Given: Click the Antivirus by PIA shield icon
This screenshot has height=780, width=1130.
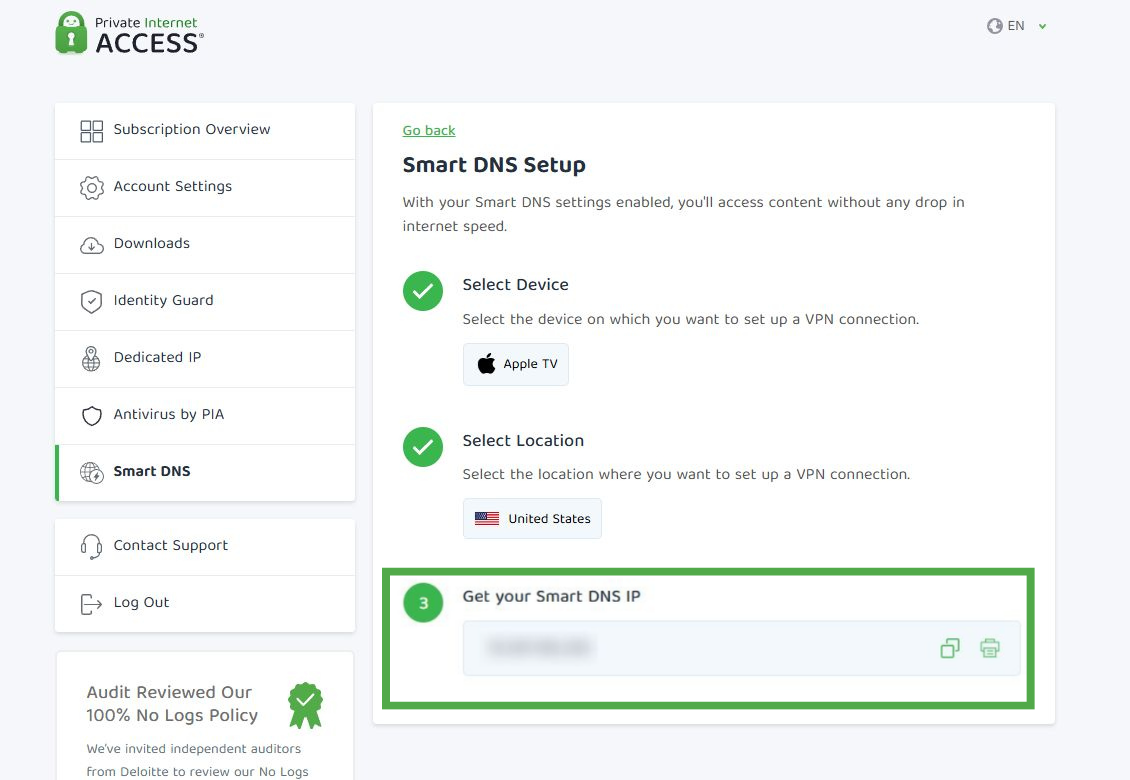Looking at the screenshot, I should click(92, 416).
